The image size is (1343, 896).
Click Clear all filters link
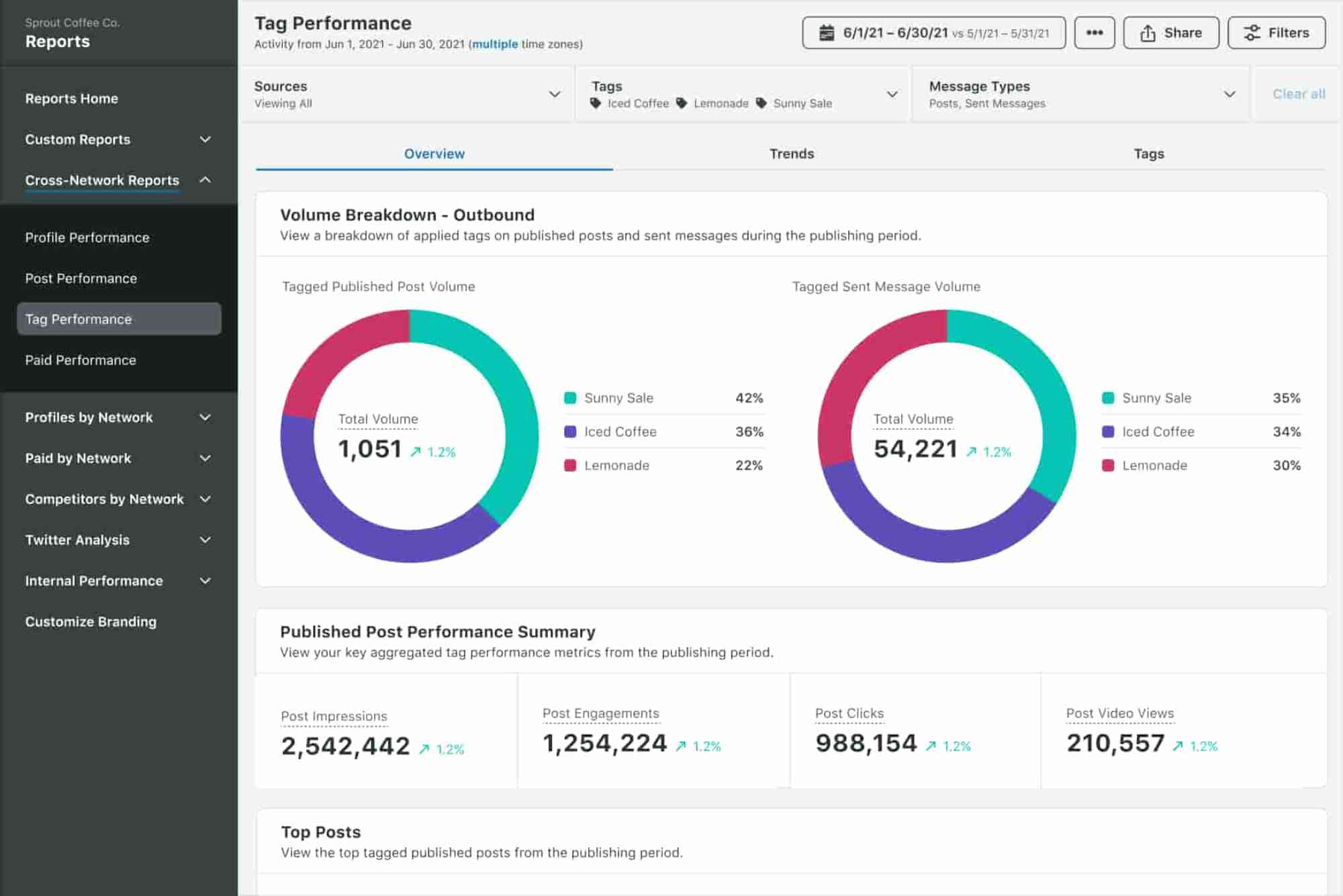tap(1298, 94)
